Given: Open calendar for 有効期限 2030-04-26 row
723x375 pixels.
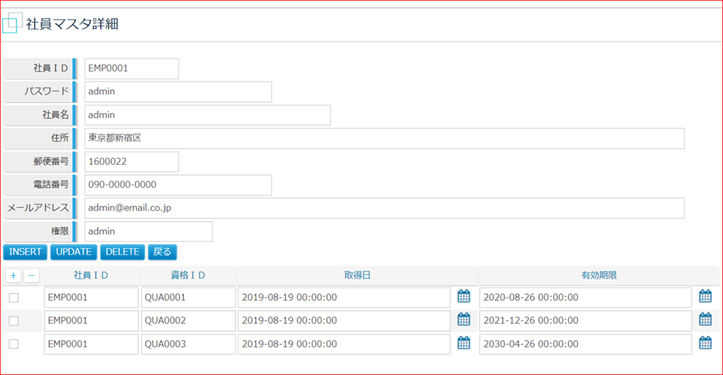Looking at the screenshot, I should click(x=705, y=343).
